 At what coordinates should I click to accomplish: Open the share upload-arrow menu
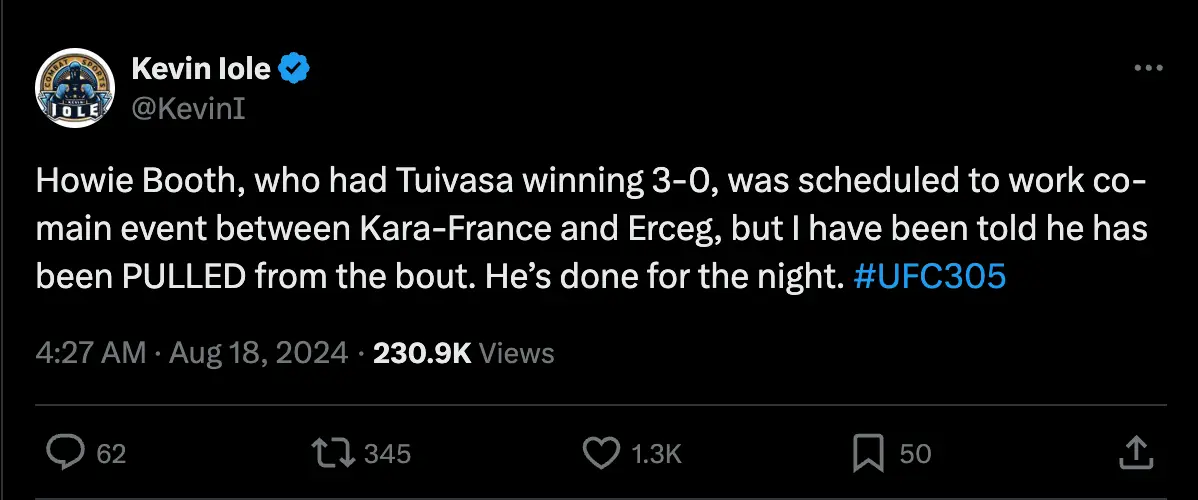click(1134, 453)
